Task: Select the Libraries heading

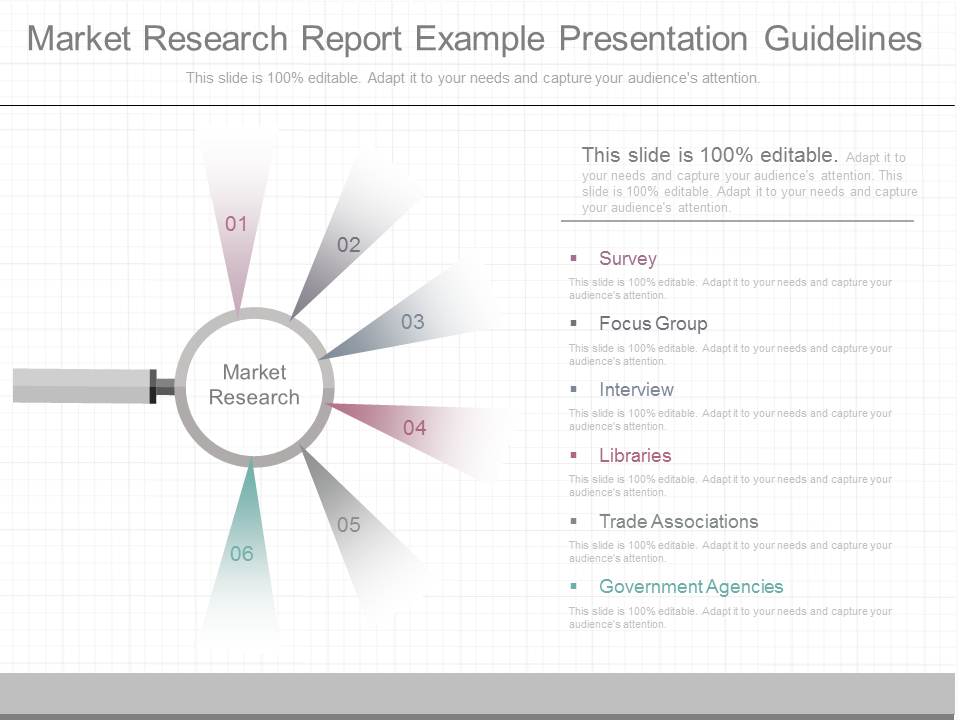Action: (x=635, y=456)
